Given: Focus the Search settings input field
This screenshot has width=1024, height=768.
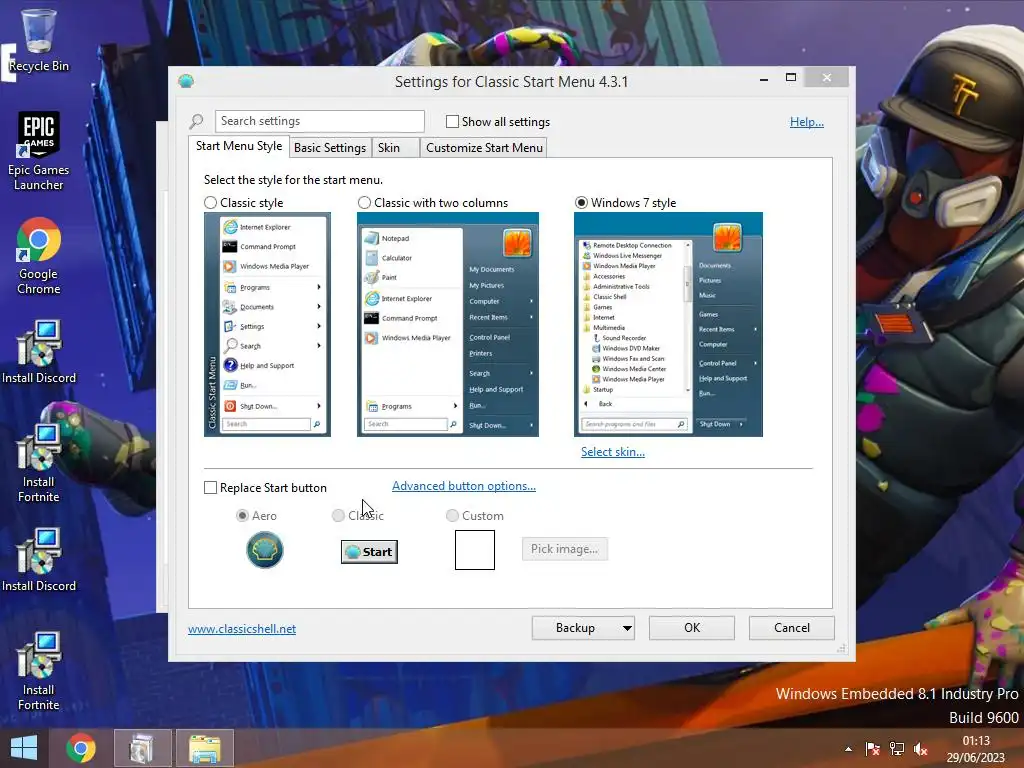Looking at the screenshot, I should coord(319,121).
